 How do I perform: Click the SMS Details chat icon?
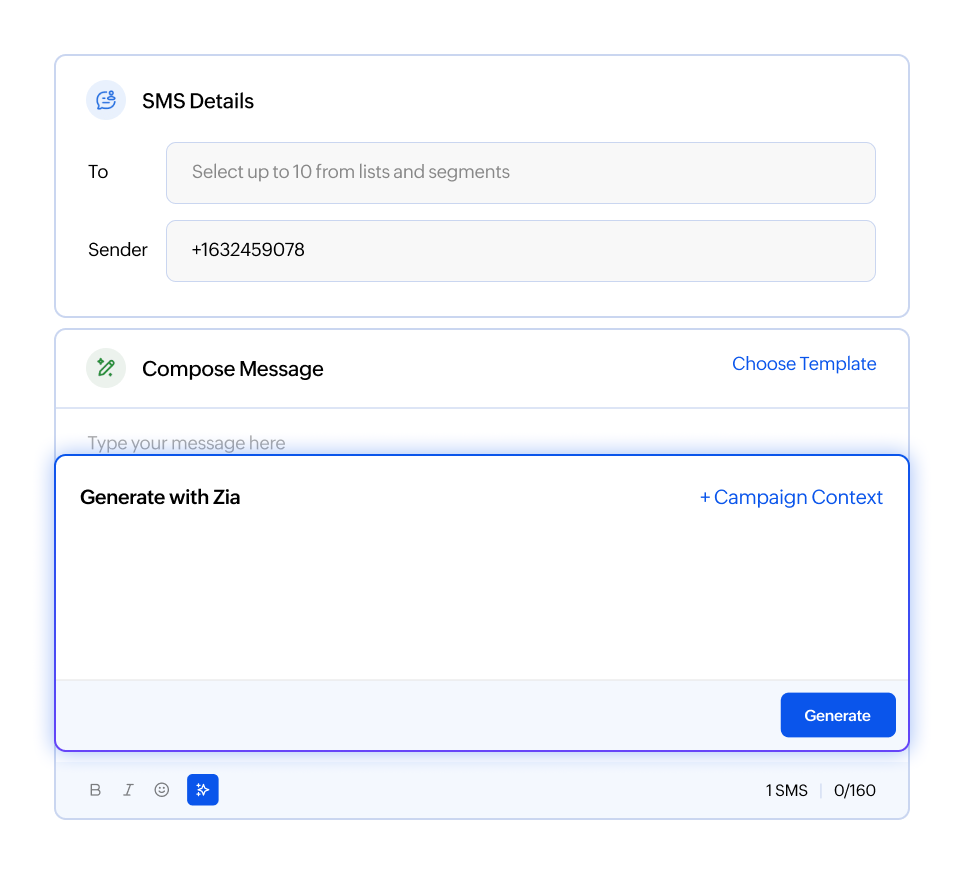pos(106,100)
